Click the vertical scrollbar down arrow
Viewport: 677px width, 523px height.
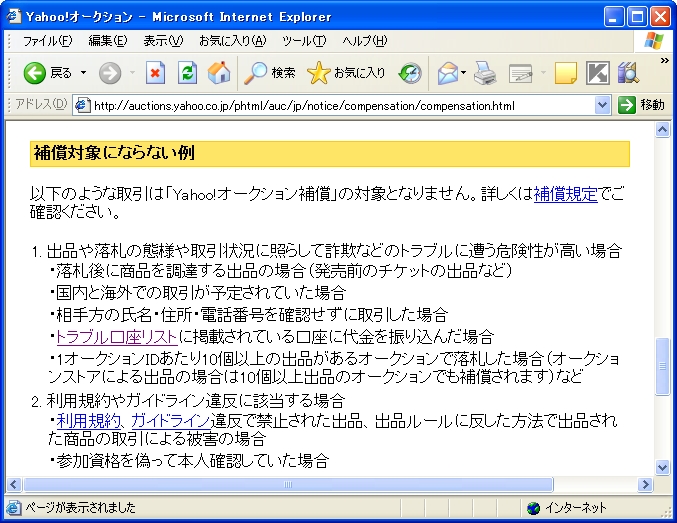click(662, 467)
